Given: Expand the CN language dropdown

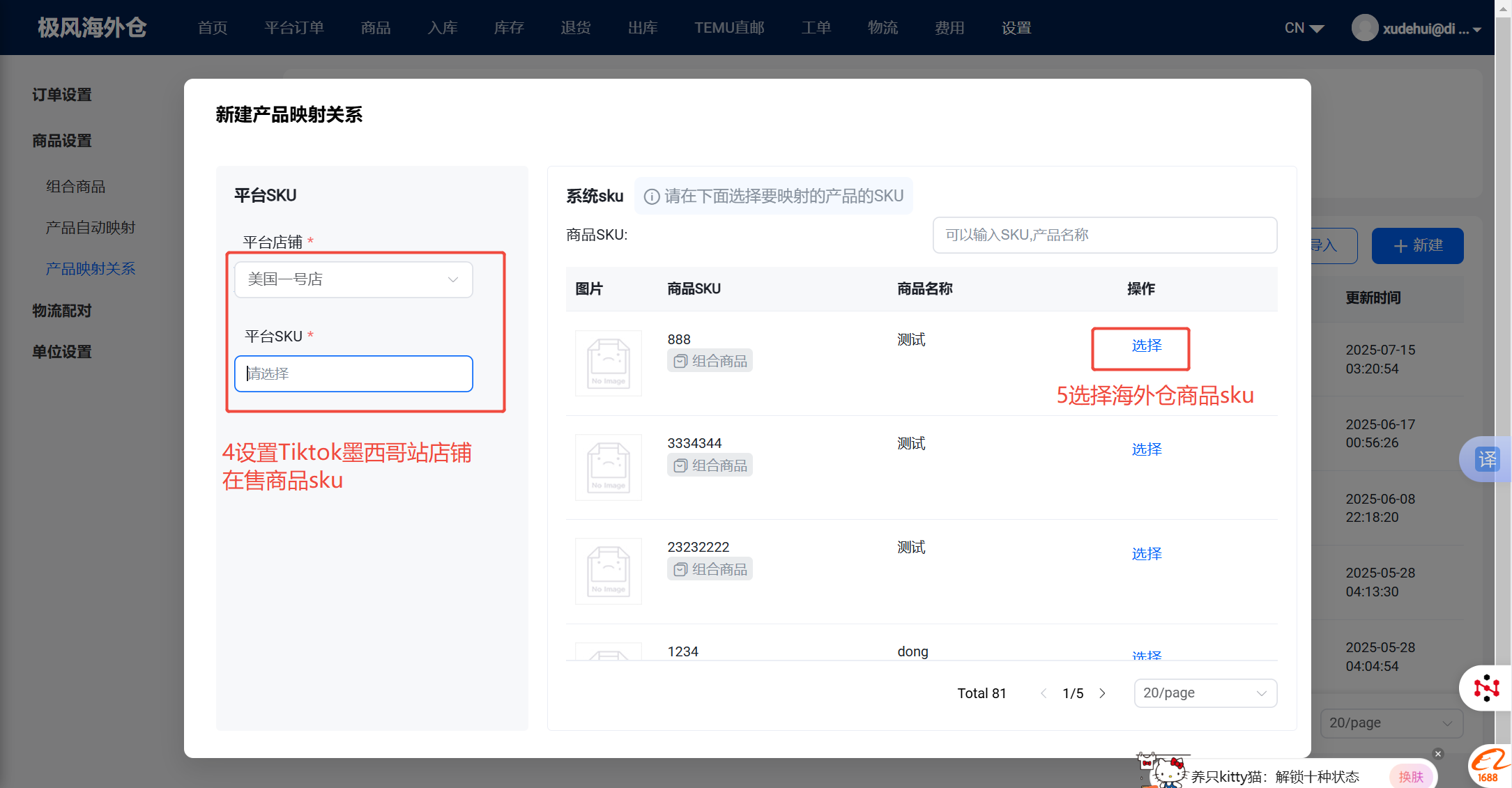Looking at the screenshot, I should click(1304, 28).
